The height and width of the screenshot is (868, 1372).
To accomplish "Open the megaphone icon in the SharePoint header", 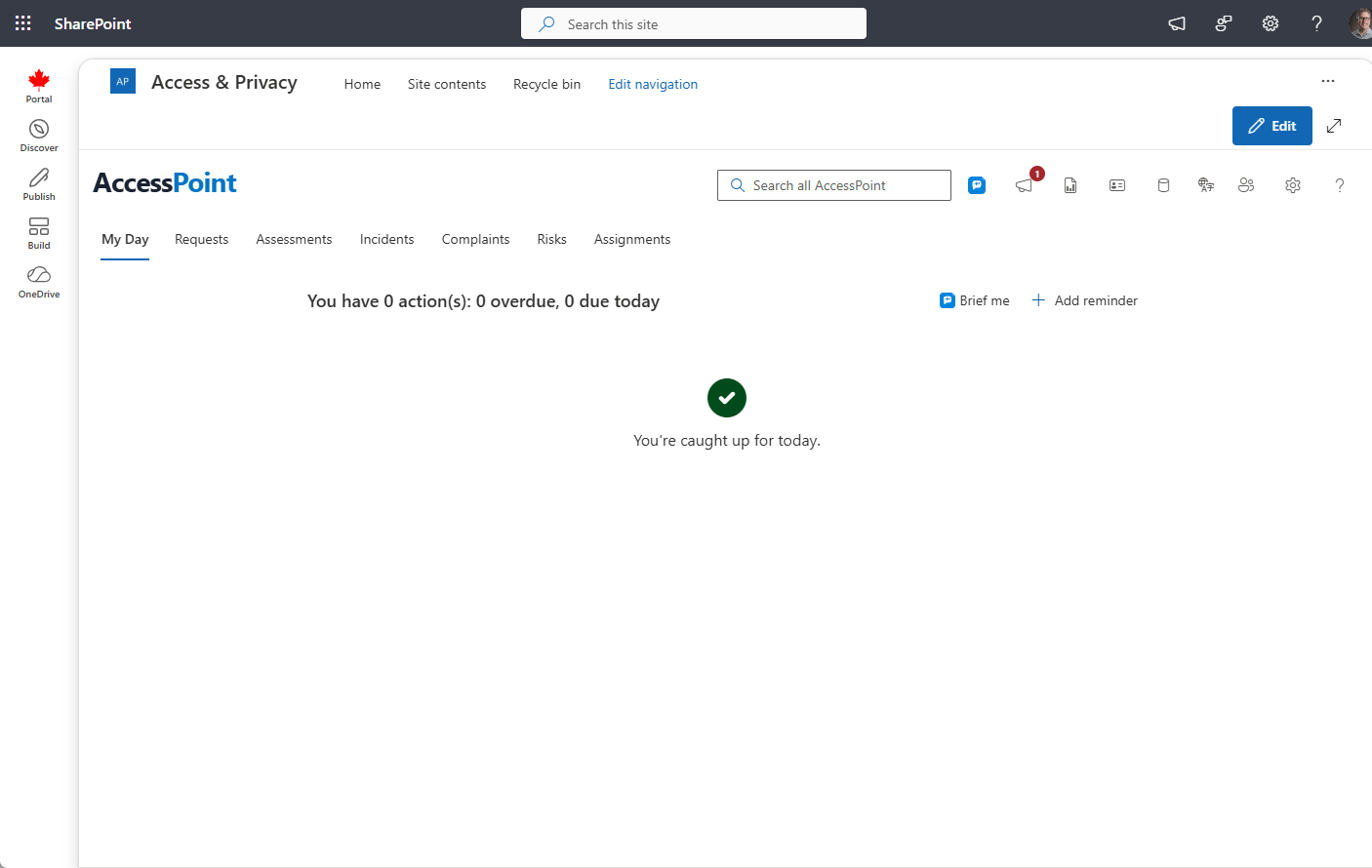I will click(x=1177, y=23).
